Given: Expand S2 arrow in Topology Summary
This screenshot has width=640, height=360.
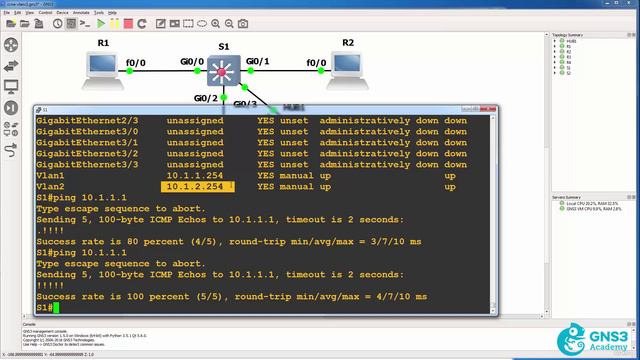Looking at the screenshot, I should [x=555, y=73].
